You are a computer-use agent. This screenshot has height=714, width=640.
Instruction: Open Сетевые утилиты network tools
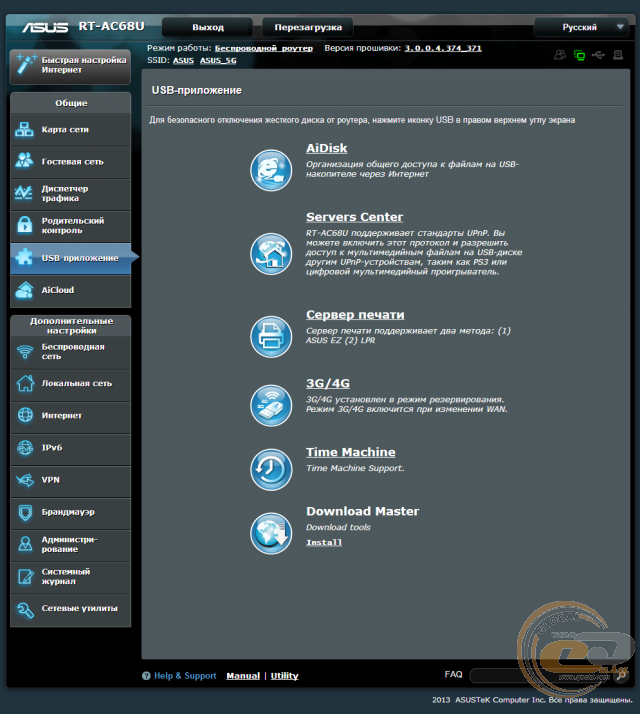pyautogui.click(x=71, y=609)
